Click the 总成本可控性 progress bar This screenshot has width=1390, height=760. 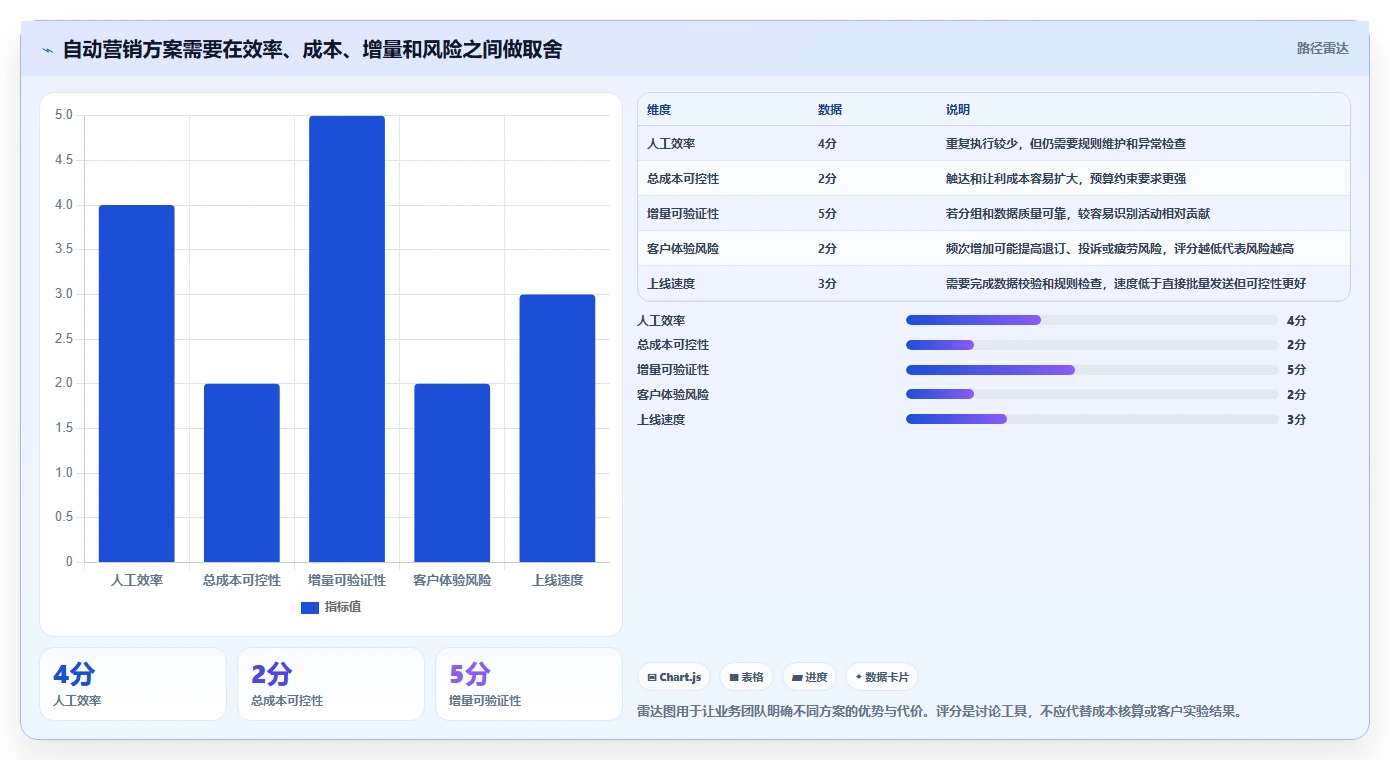click(1092, 345)
